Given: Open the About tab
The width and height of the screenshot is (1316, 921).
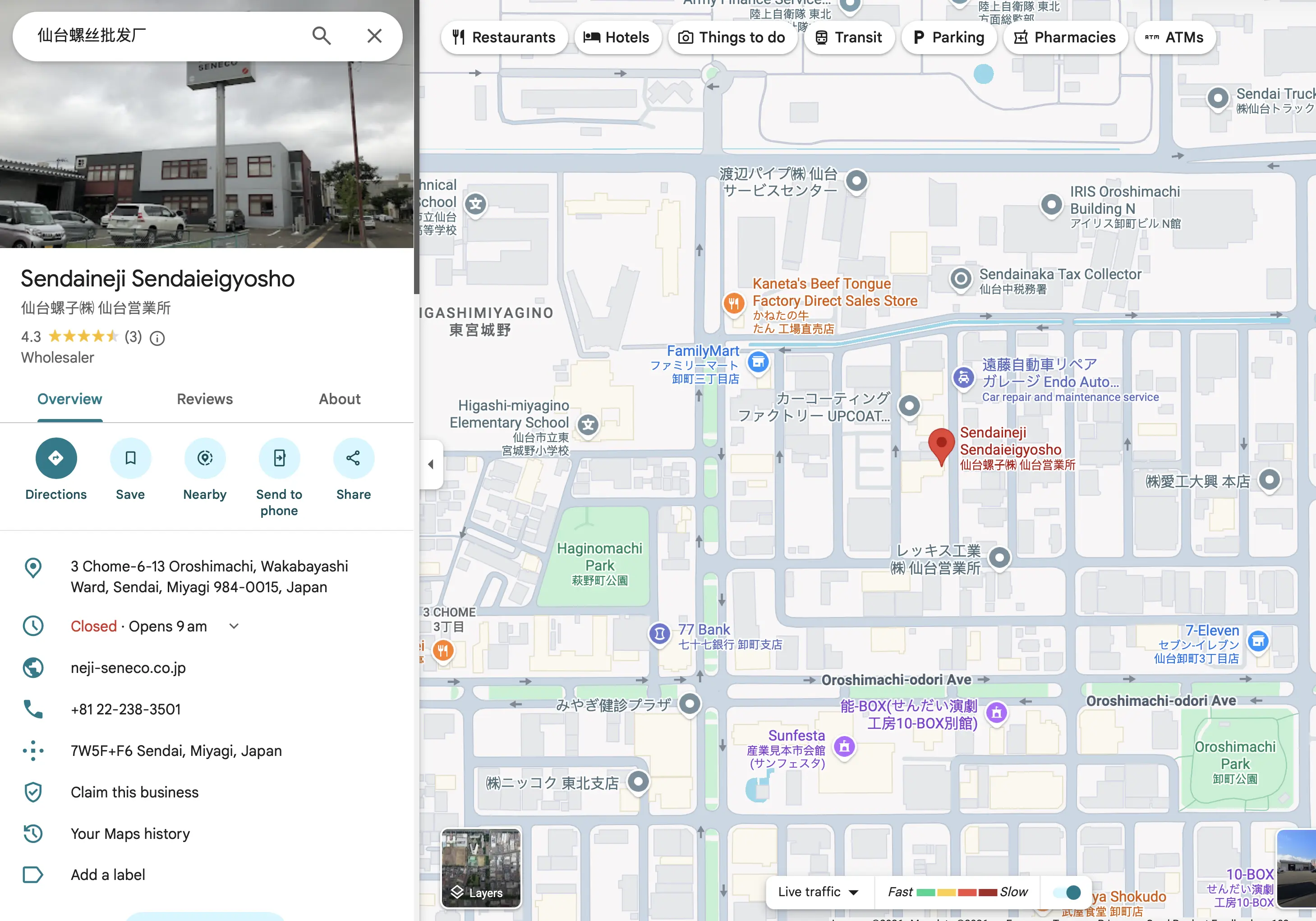Looking at the screenshot, I should [340, 400].
